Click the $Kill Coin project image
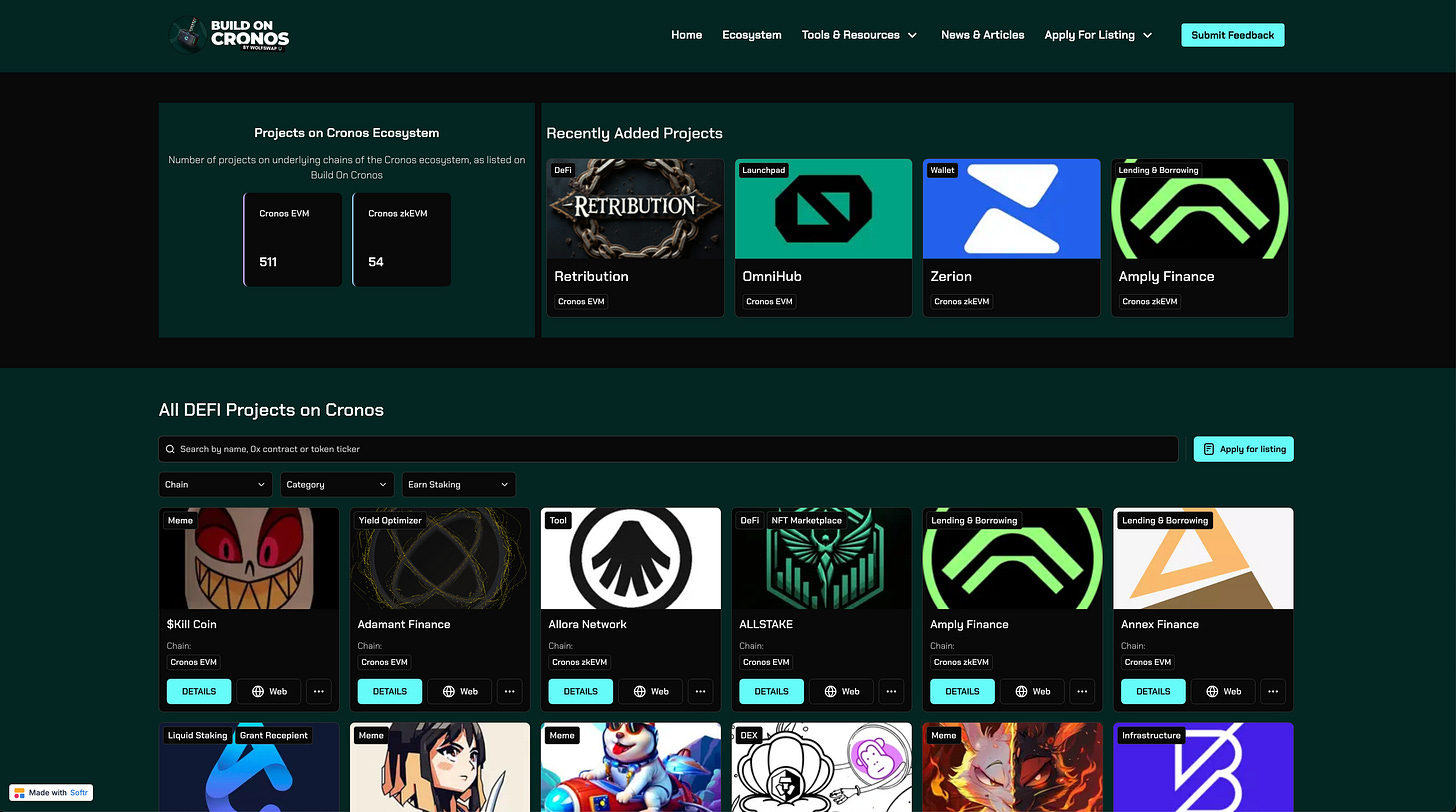Screen dimensions: 1456x812 coord(249,558)
